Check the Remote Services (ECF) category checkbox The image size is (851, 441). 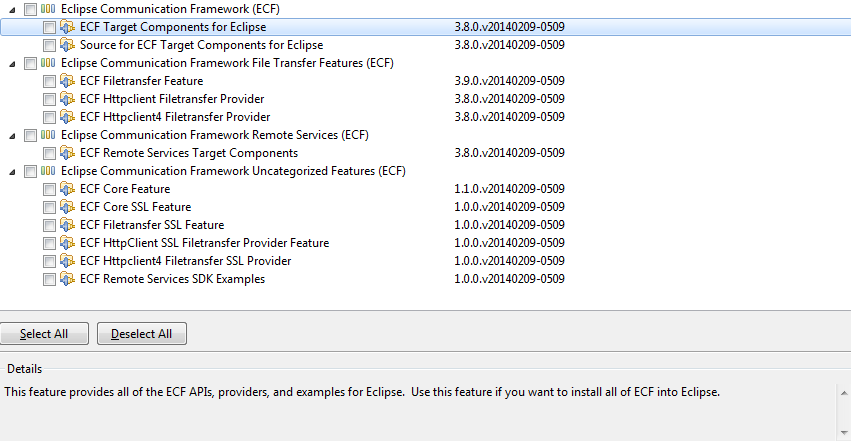[x=30, y=135]
